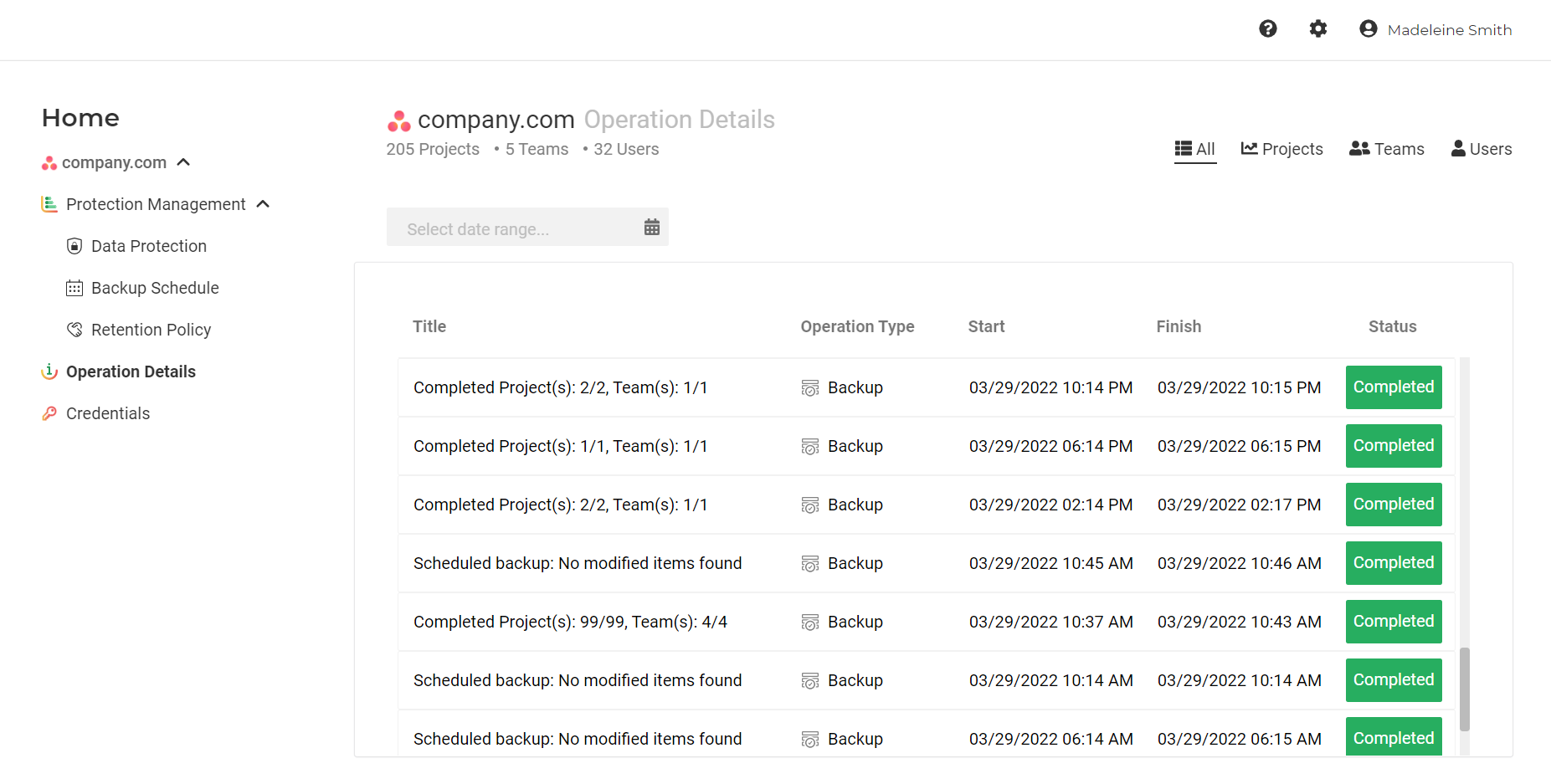Open Backup Schedule in sidebar
Image resolution: width=1551 pixels, height=784 pixels.
click(x=155, y=288)
